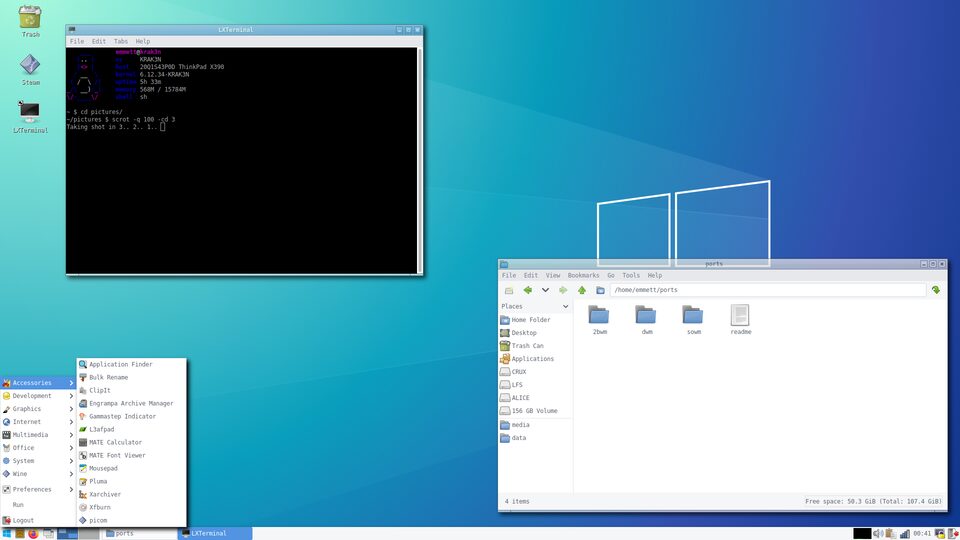Select the CRUX volume
Screen dimensions: 960x540
[536, 372]
